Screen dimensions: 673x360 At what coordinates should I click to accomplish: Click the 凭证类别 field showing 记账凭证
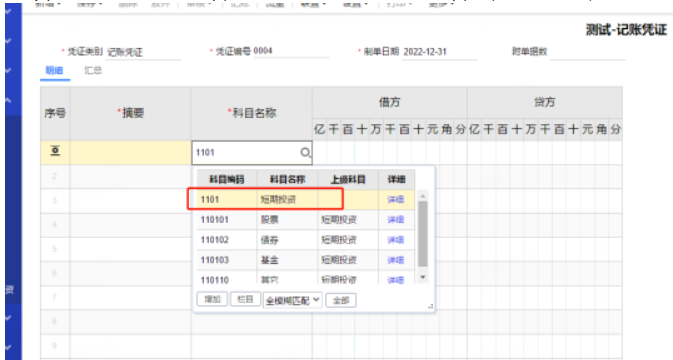coord(143,52)
